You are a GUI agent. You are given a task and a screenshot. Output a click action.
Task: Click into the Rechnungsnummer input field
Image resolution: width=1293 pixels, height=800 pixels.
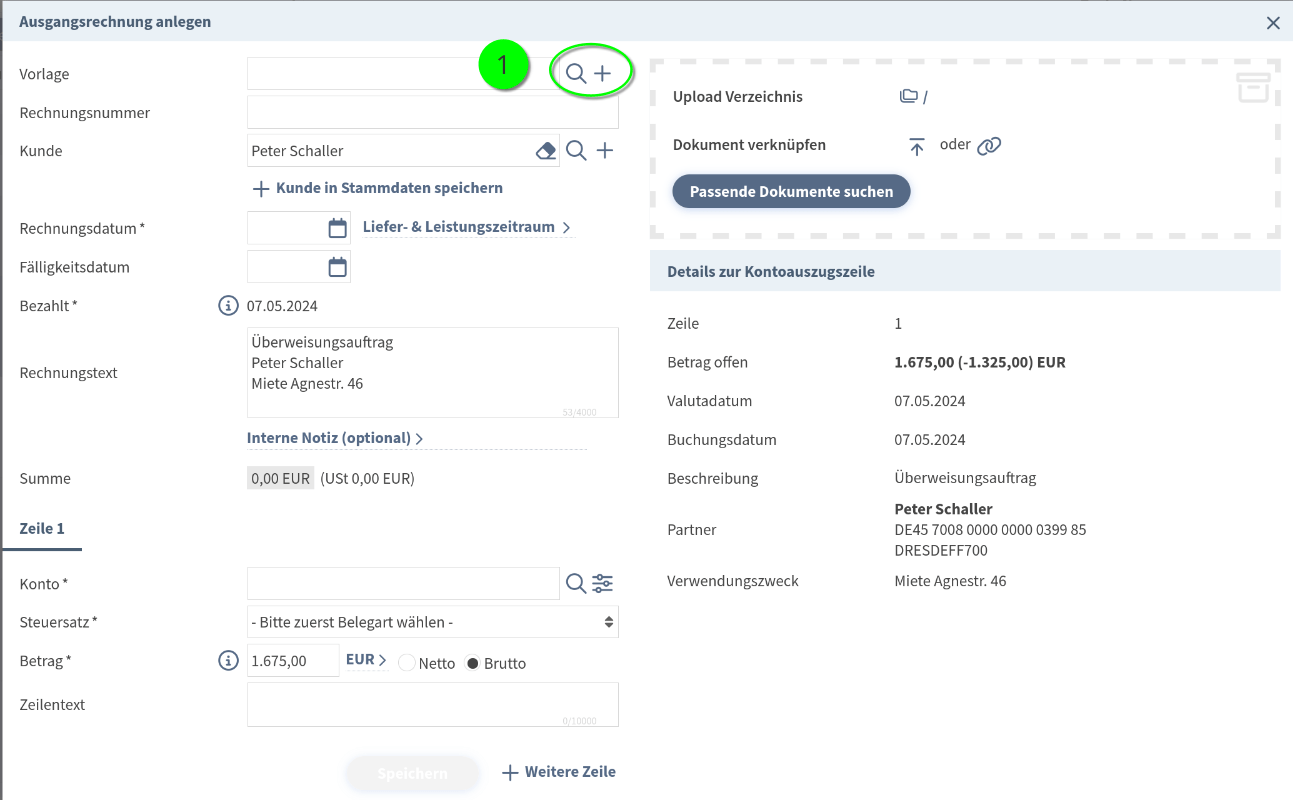pos(432,112)
